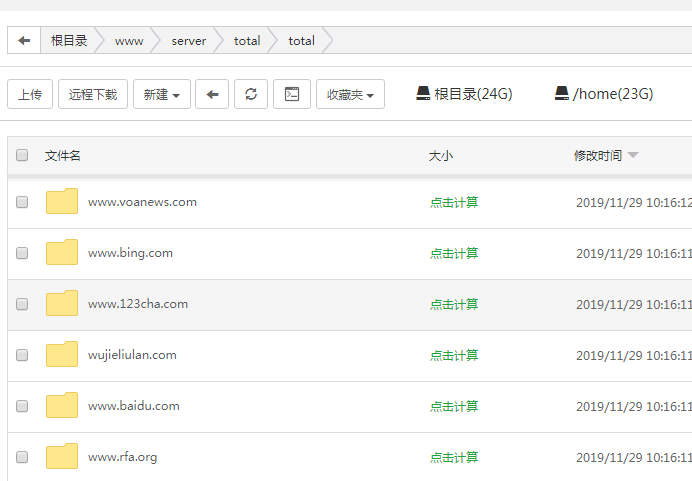Click empty area of breadcrumb path bar
This screenshot has height=481, width=692.
[x=512, y=40]
